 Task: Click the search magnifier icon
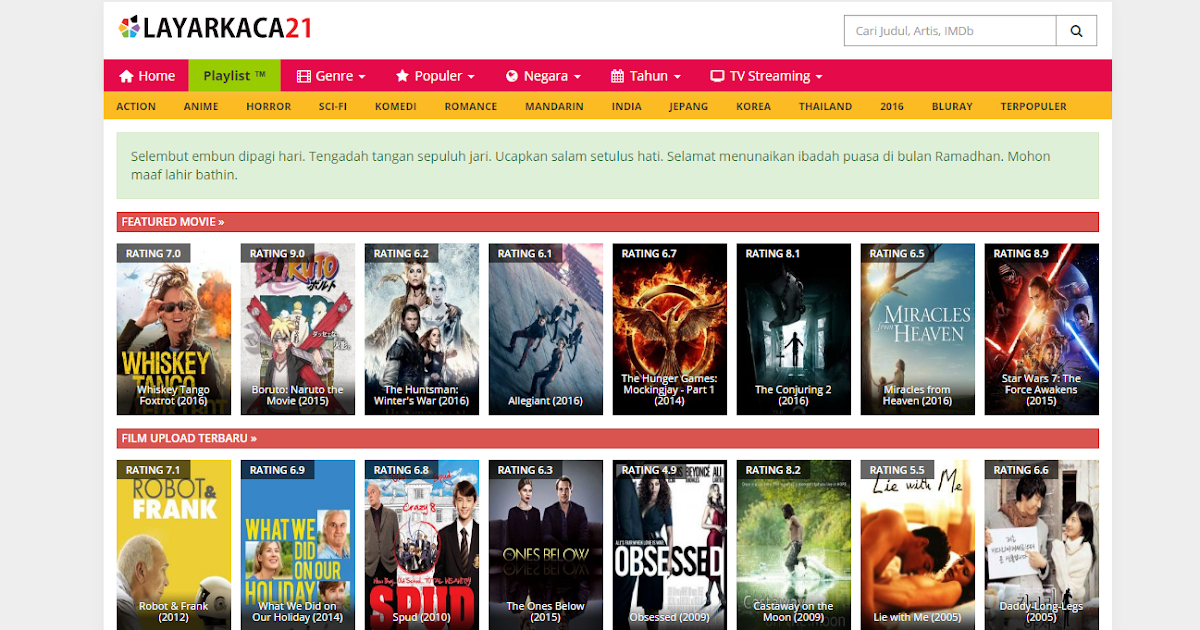(1076, 30)
